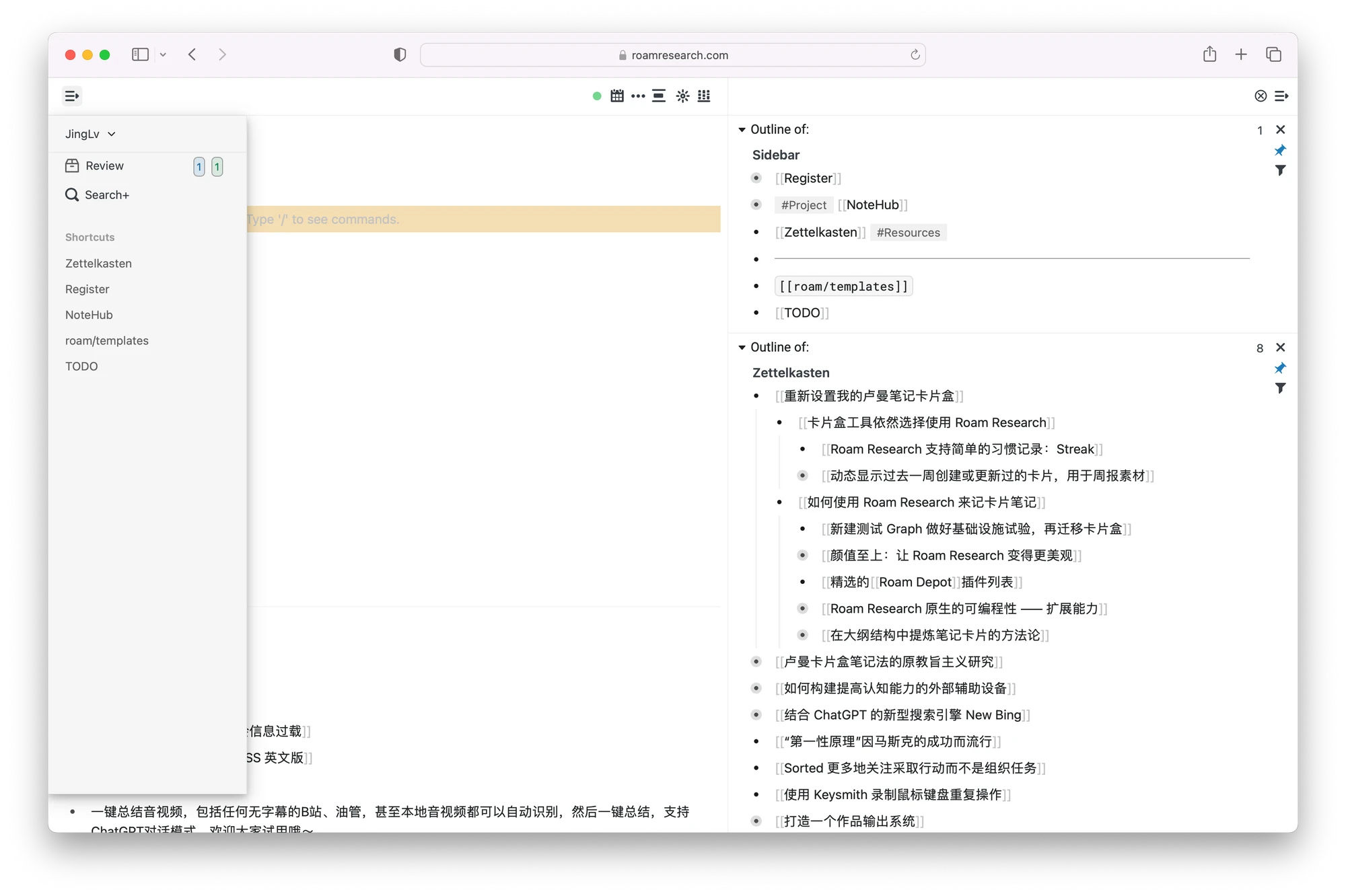This screenshot has height=896, width=1346.
Task: Click the Review calendar icon
Action: (x=72, y=165)
